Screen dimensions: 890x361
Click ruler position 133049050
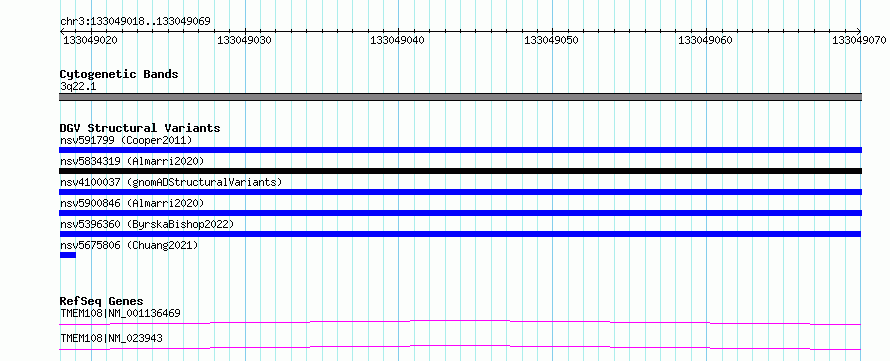tap(552, 40)
